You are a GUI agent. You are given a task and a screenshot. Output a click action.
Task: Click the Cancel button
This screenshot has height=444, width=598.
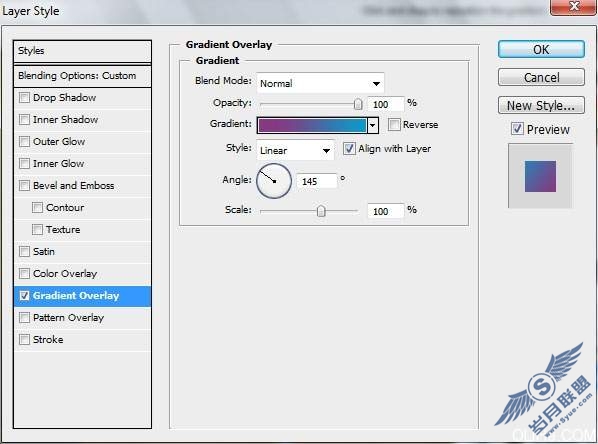coord(541,77)
